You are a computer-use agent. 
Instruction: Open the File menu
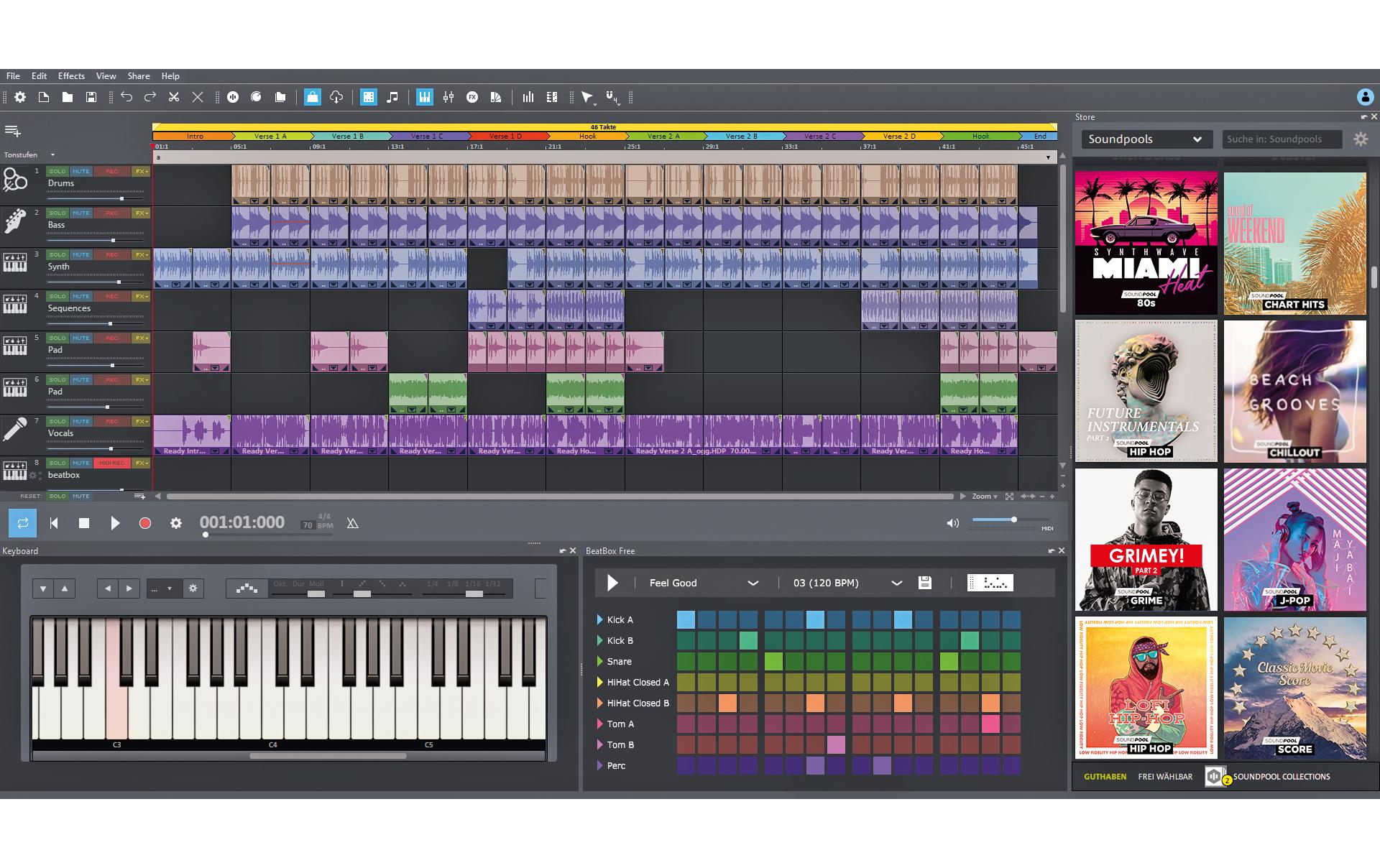(x=13, y=76)
